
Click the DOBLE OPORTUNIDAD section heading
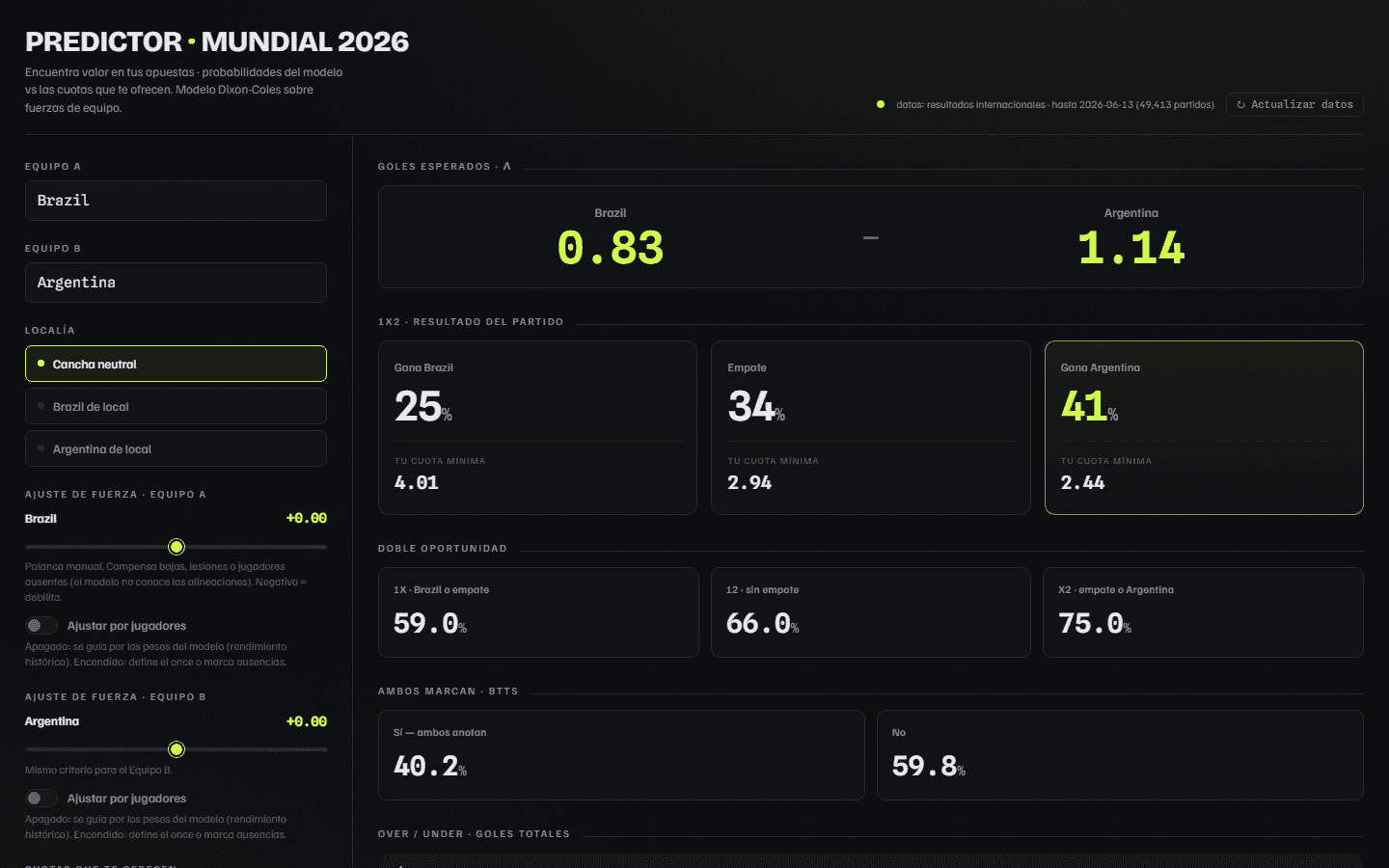point(443,549)
